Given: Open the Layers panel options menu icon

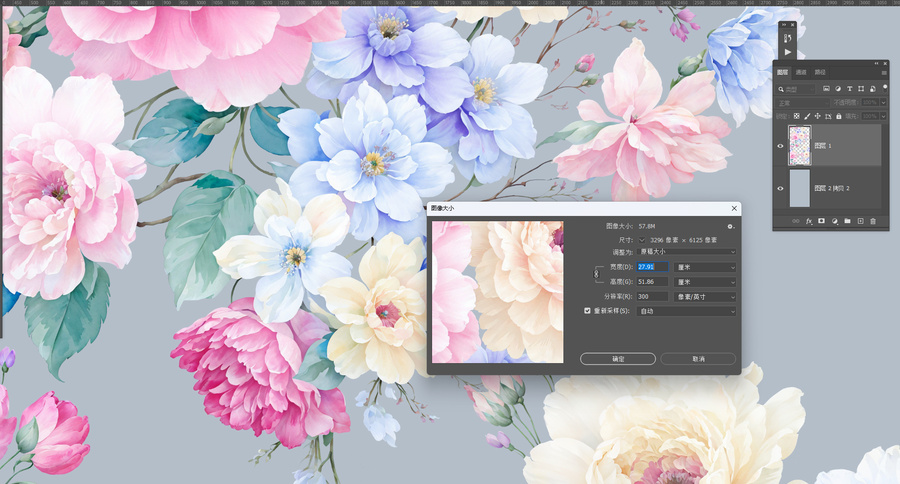Looking at the screenshot, I should pos(884,73).
